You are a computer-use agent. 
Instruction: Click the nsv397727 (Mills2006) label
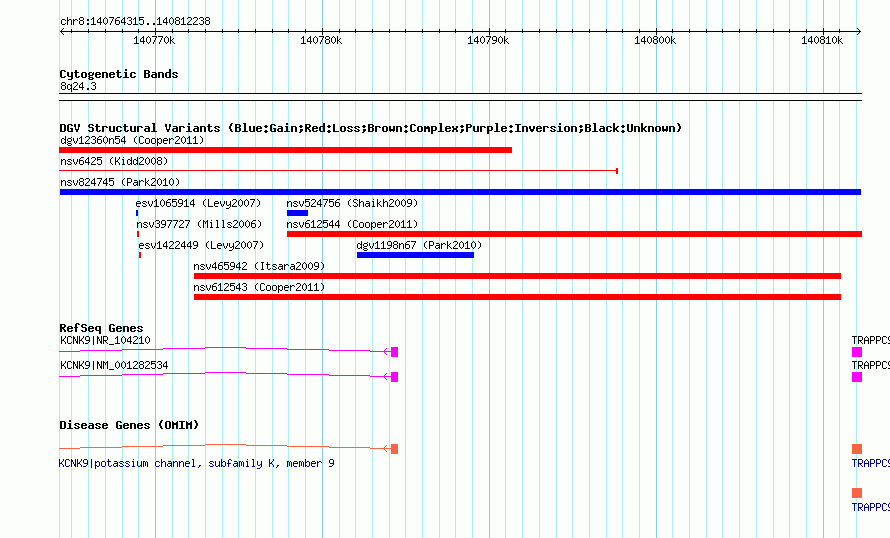tap(199, 224)
